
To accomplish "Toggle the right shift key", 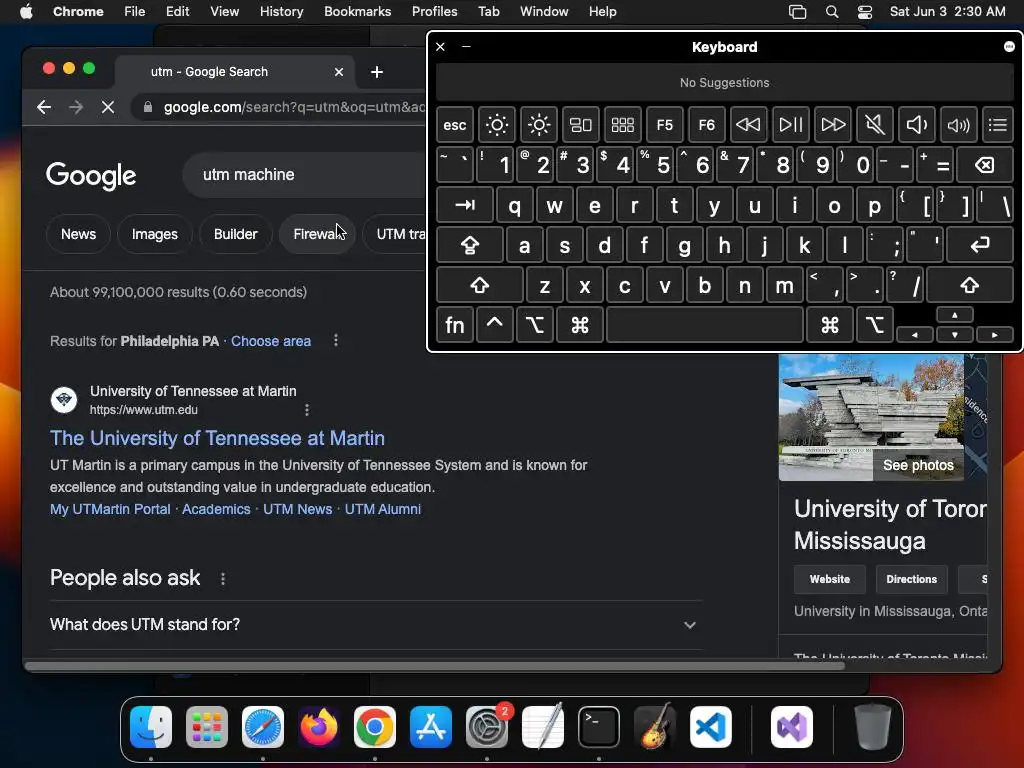I will [969, 285].
